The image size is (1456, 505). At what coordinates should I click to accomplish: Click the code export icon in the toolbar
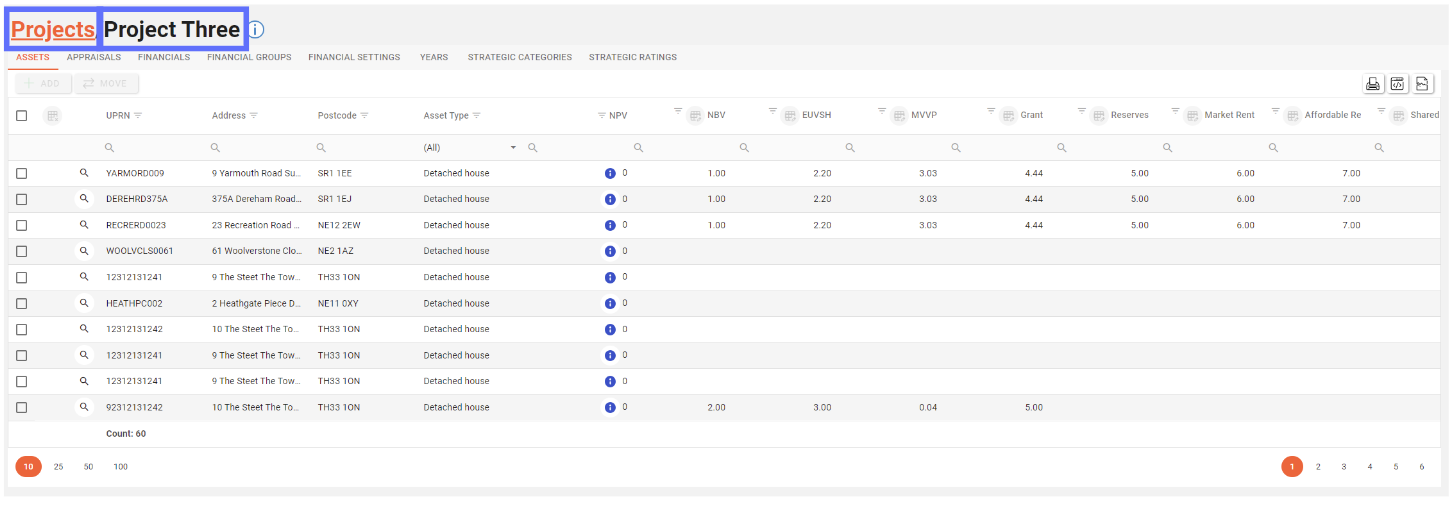[x=1398, y=84]
